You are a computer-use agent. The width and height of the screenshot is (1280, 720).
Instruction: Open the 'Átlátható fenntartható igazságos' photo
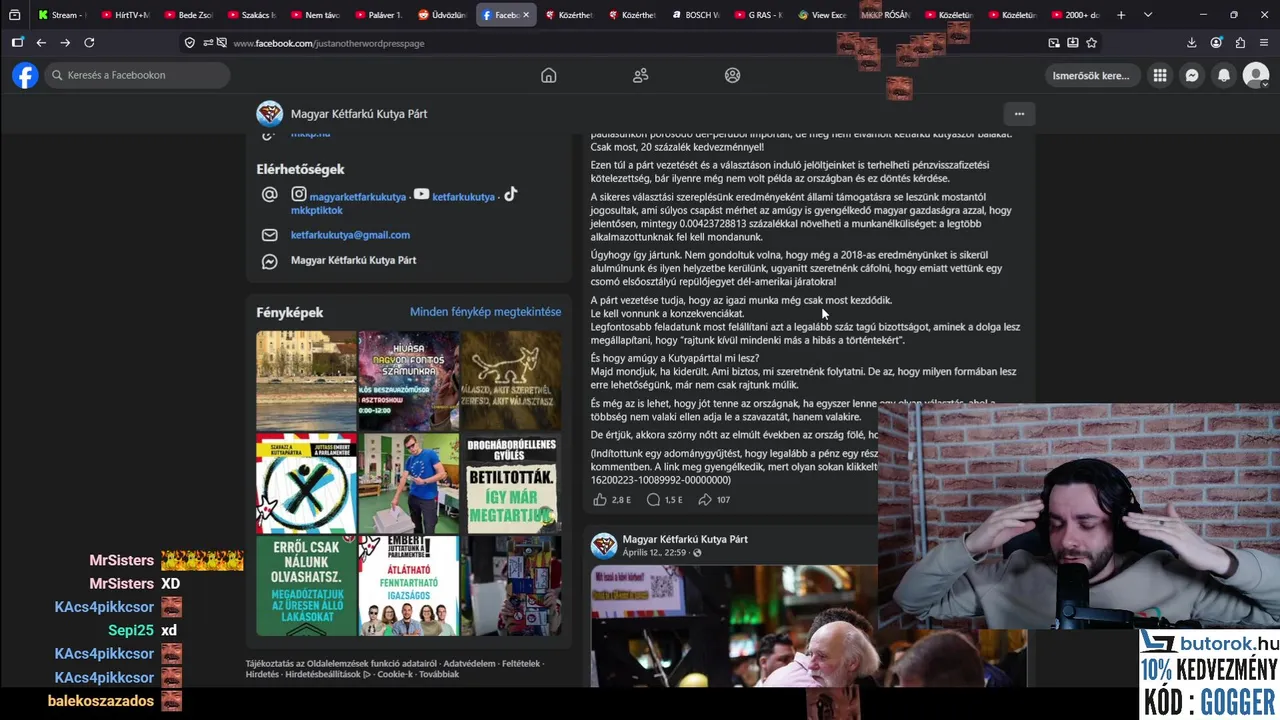pyautogui.click(x=409, y=585)
